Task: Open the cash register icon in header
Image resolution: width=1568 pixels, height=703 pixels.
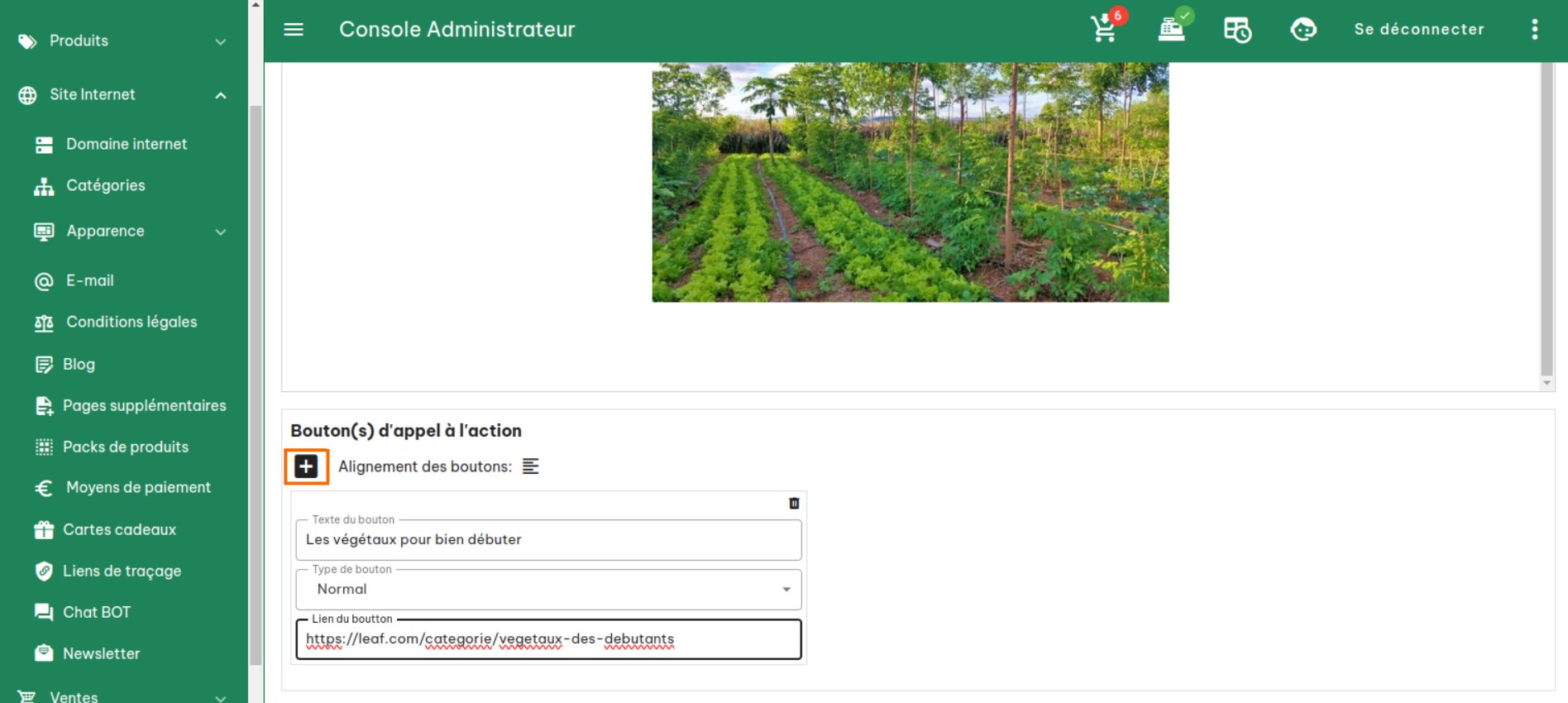Action: click(1172, 29)
